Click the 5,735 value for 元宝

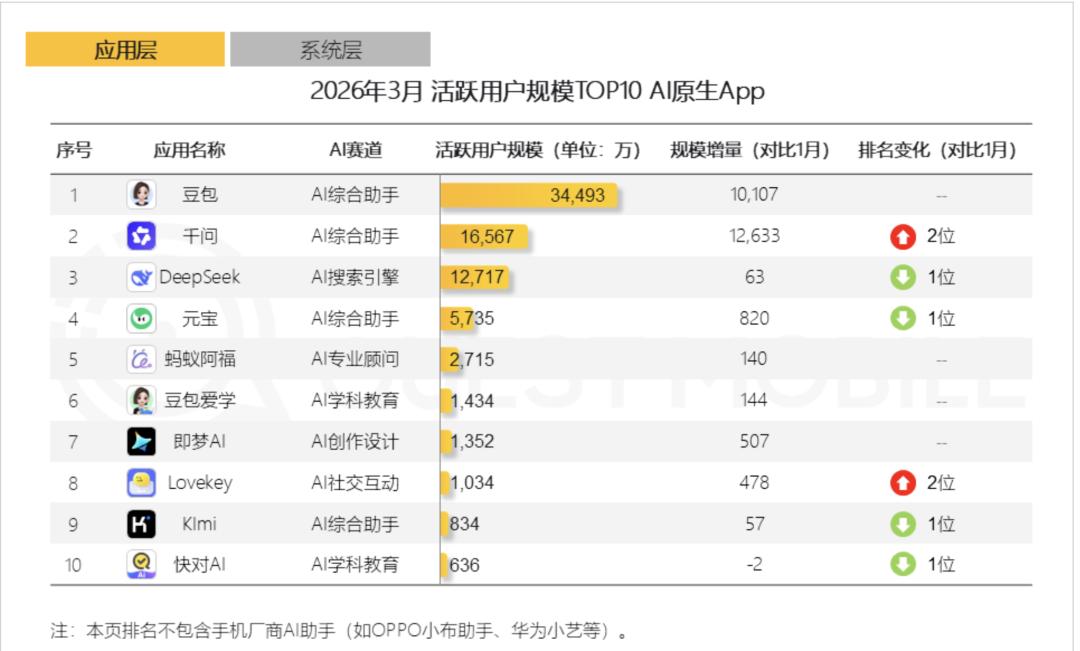(x=472, y=318)
